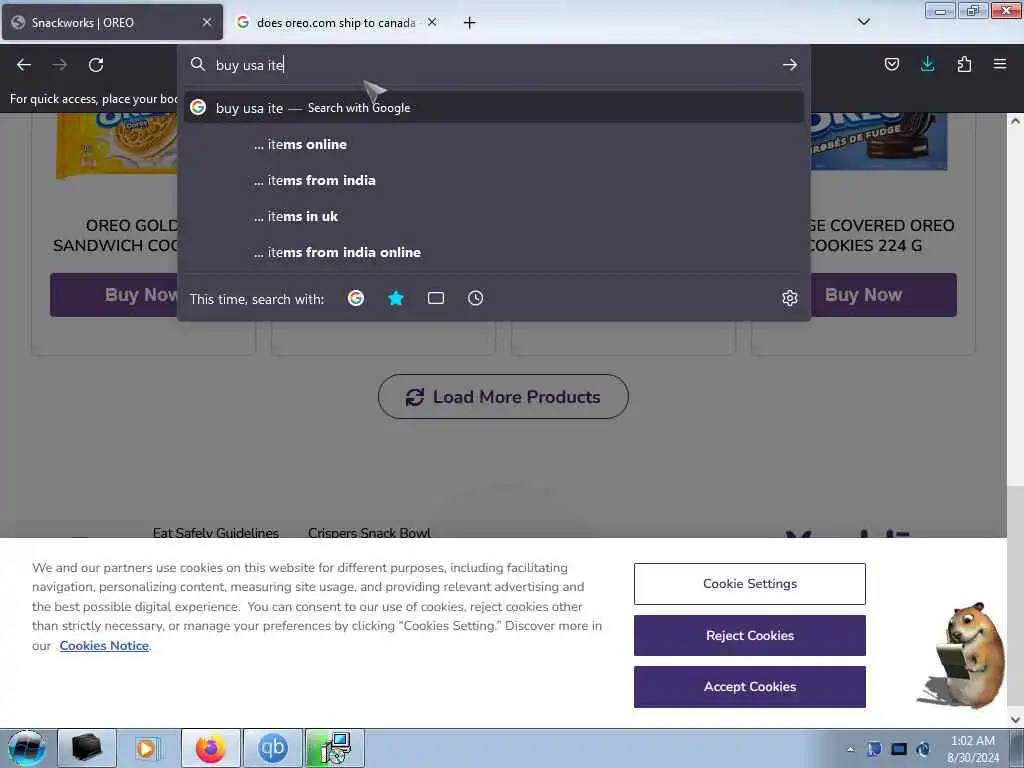The height and width of the screenshot is (768, 1024).
Task: Expand the list all tabs chevron
Action: 864,22
